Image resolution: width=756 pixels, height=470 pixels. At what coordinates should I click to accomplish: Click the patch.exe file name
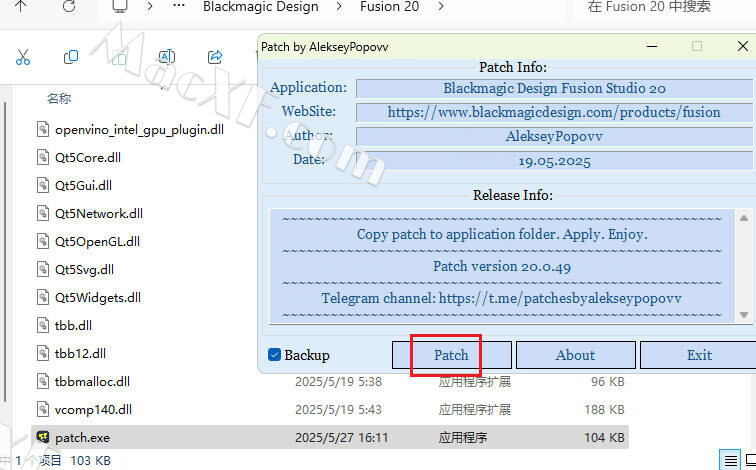tap(82, 438)
